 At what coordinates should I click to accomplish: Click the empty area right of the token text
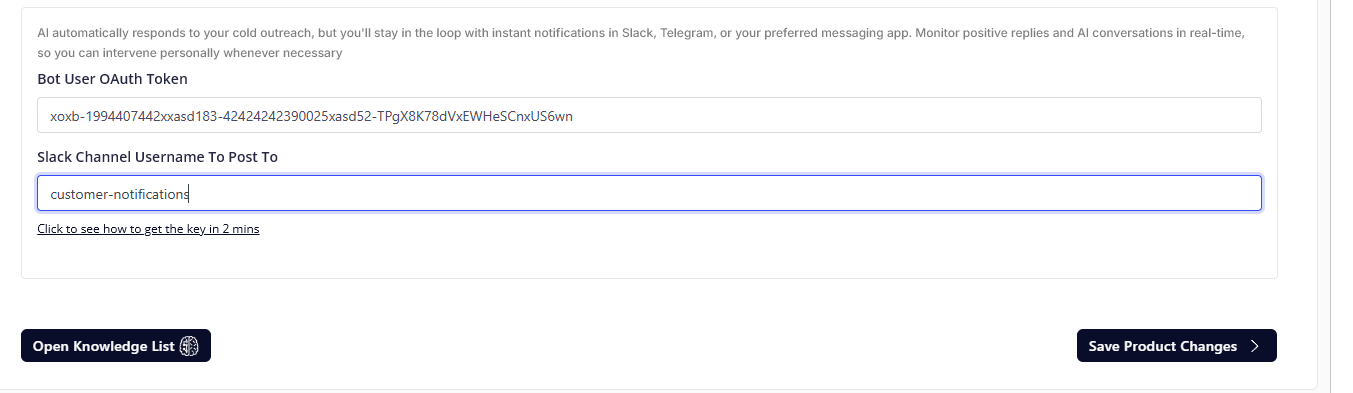[x=915, y=116]
